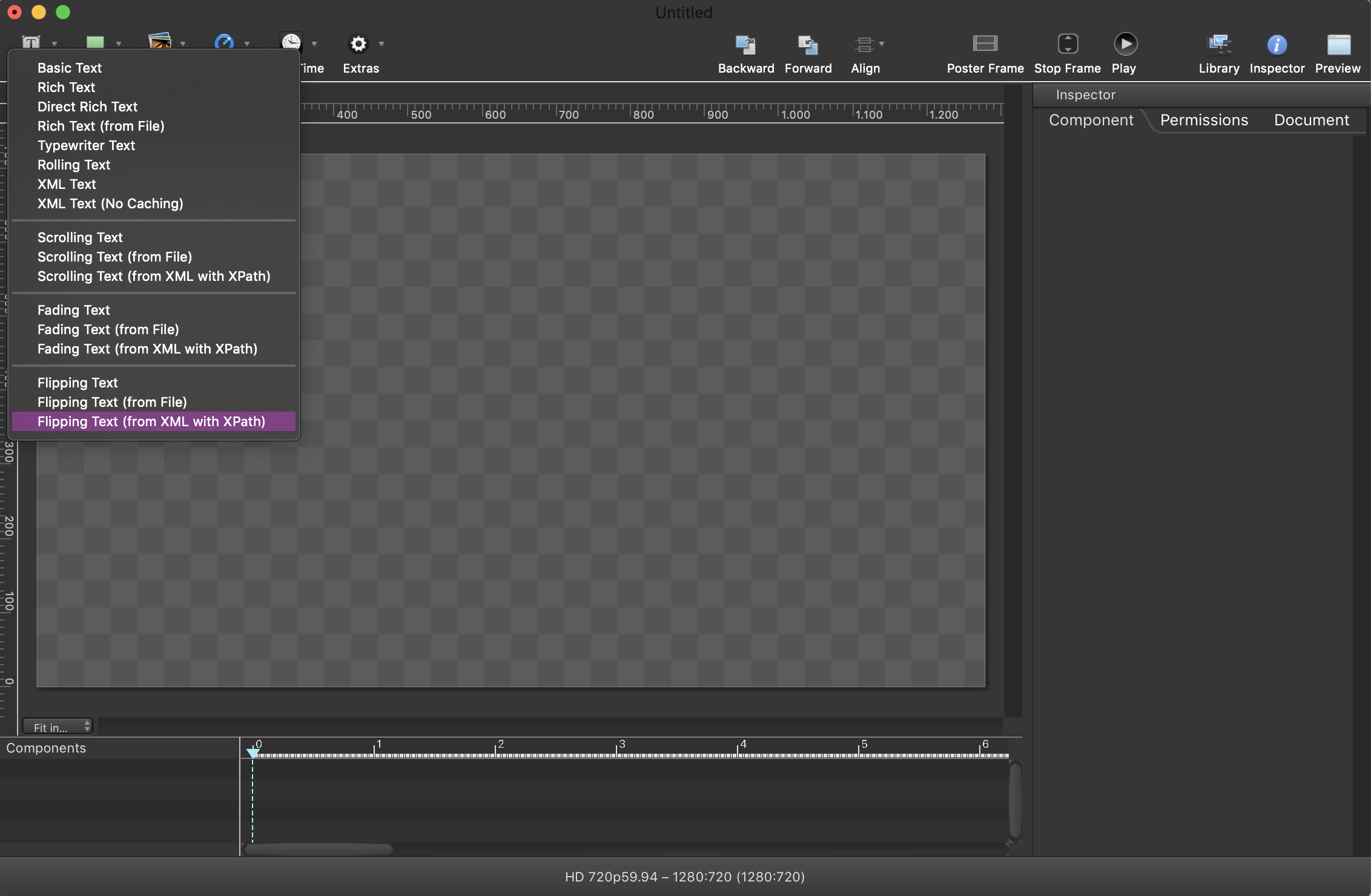The image size is (1371, 896).
Task: Choose Typewriter Text menu item
Action: 154,145
